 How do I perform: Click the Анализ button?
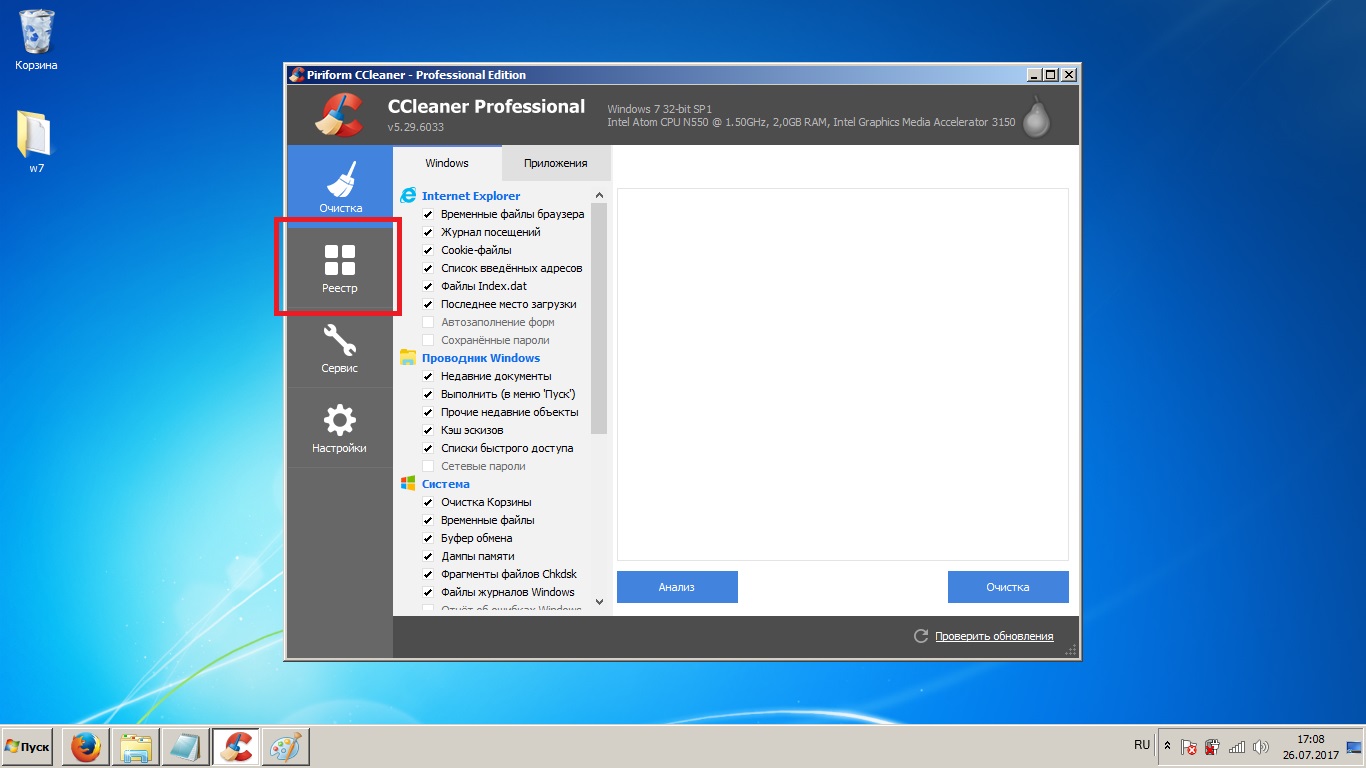pos(677,587)
